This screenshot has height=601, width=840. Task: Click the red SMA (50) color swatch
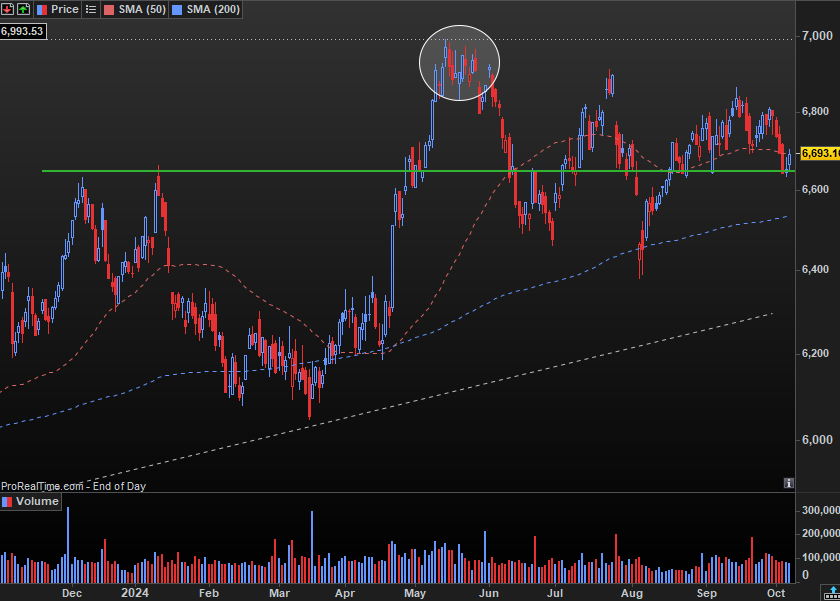point(109,10)
